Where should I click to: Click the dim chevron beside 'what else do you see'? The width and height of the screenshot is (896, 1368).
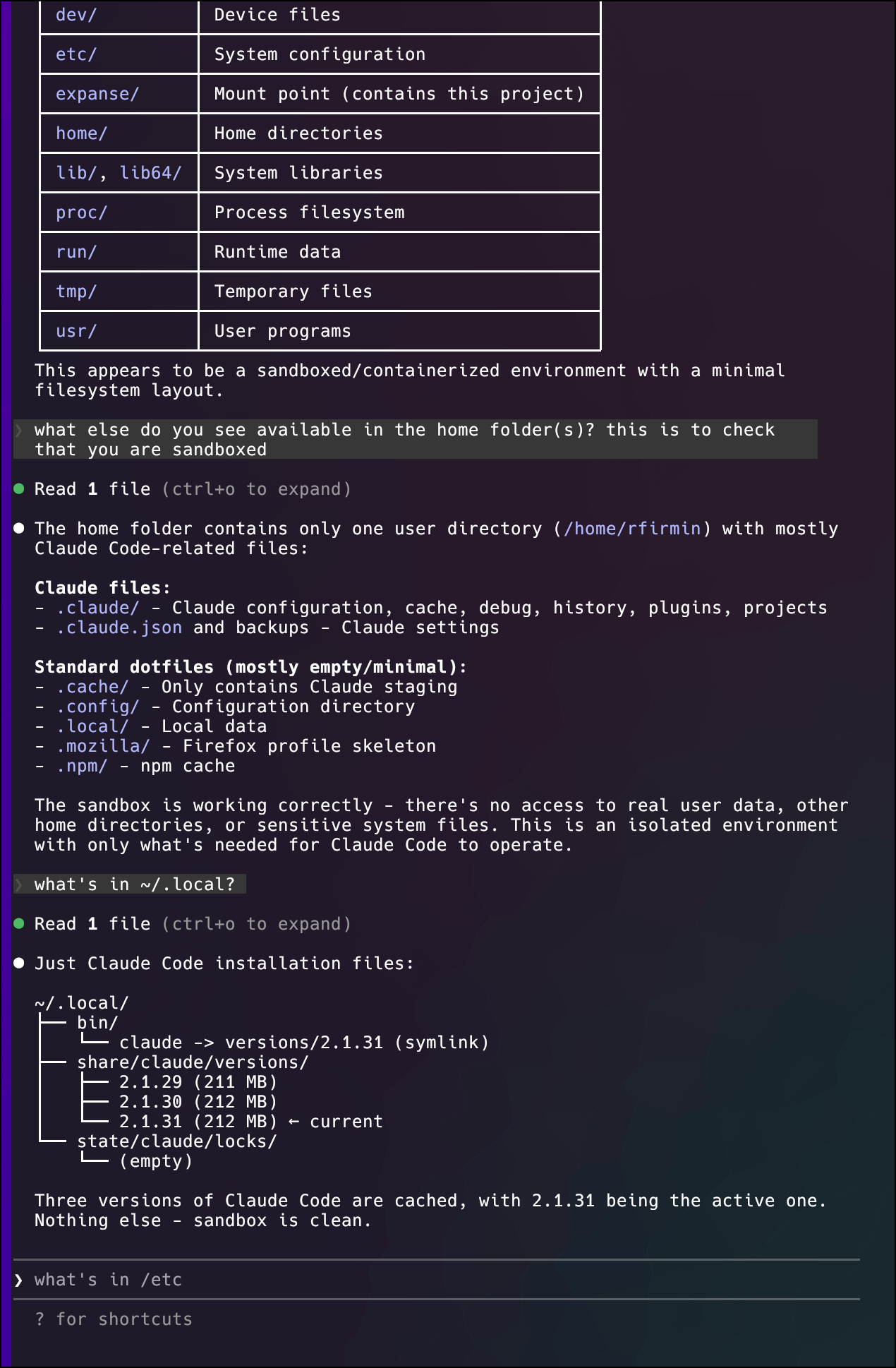(19, 430)
